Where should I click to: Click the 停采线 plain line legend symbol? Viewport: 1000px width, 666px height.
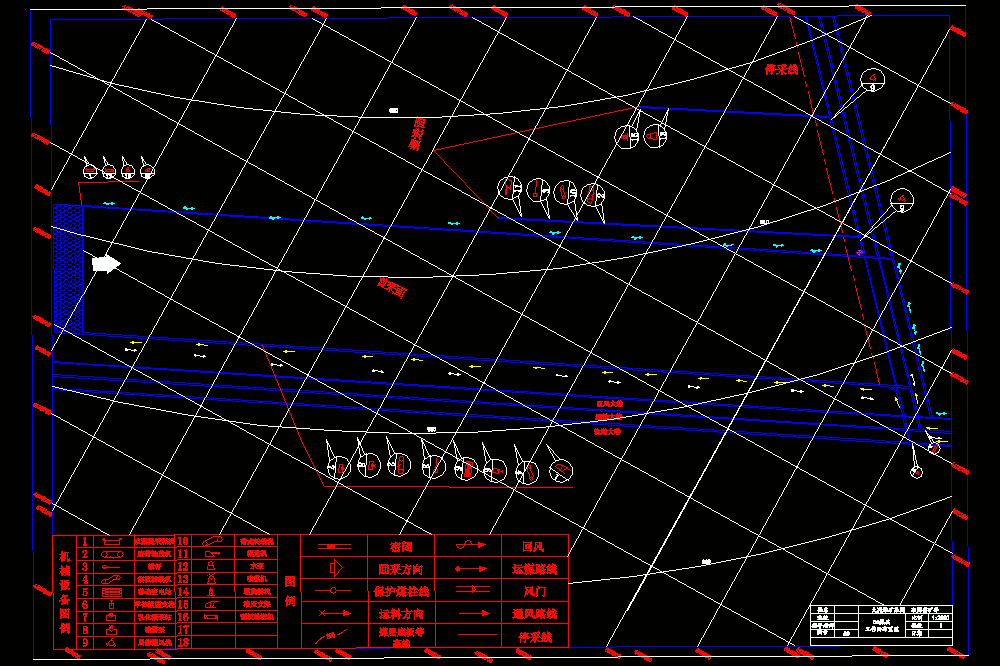477,635
